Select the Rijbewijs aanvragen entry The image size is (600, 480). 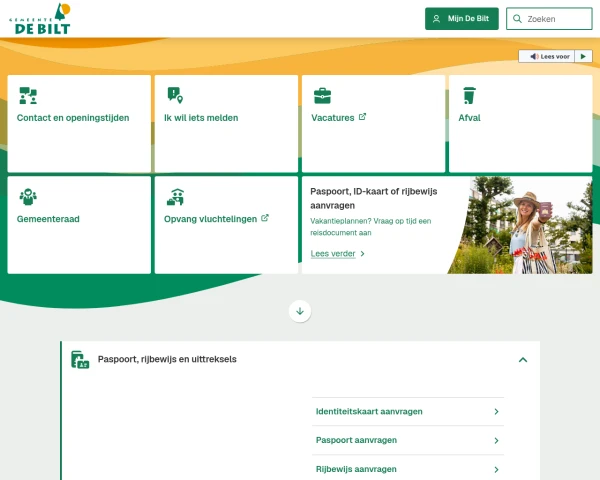[x=408, y=469]
